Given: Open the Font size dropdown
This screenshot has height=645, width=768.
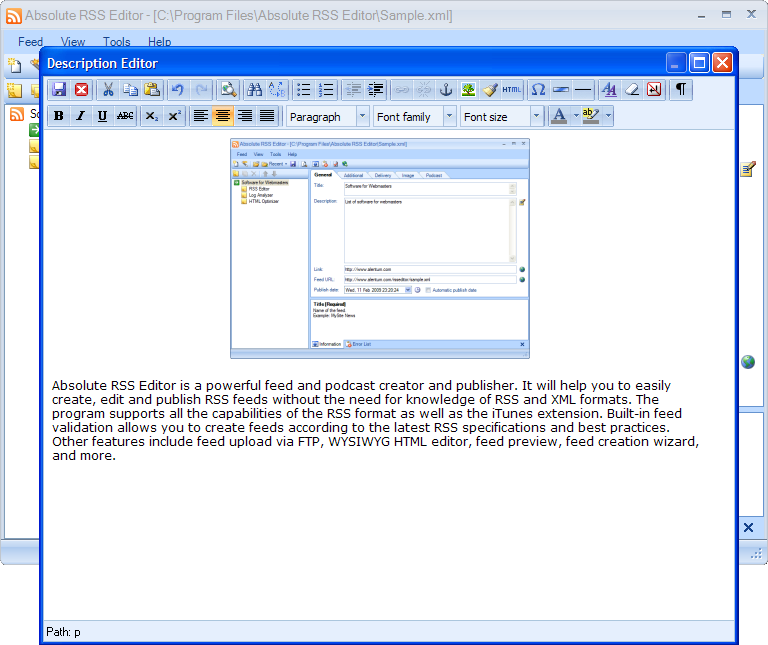Looking at the screenshot, I should [502, 117].
